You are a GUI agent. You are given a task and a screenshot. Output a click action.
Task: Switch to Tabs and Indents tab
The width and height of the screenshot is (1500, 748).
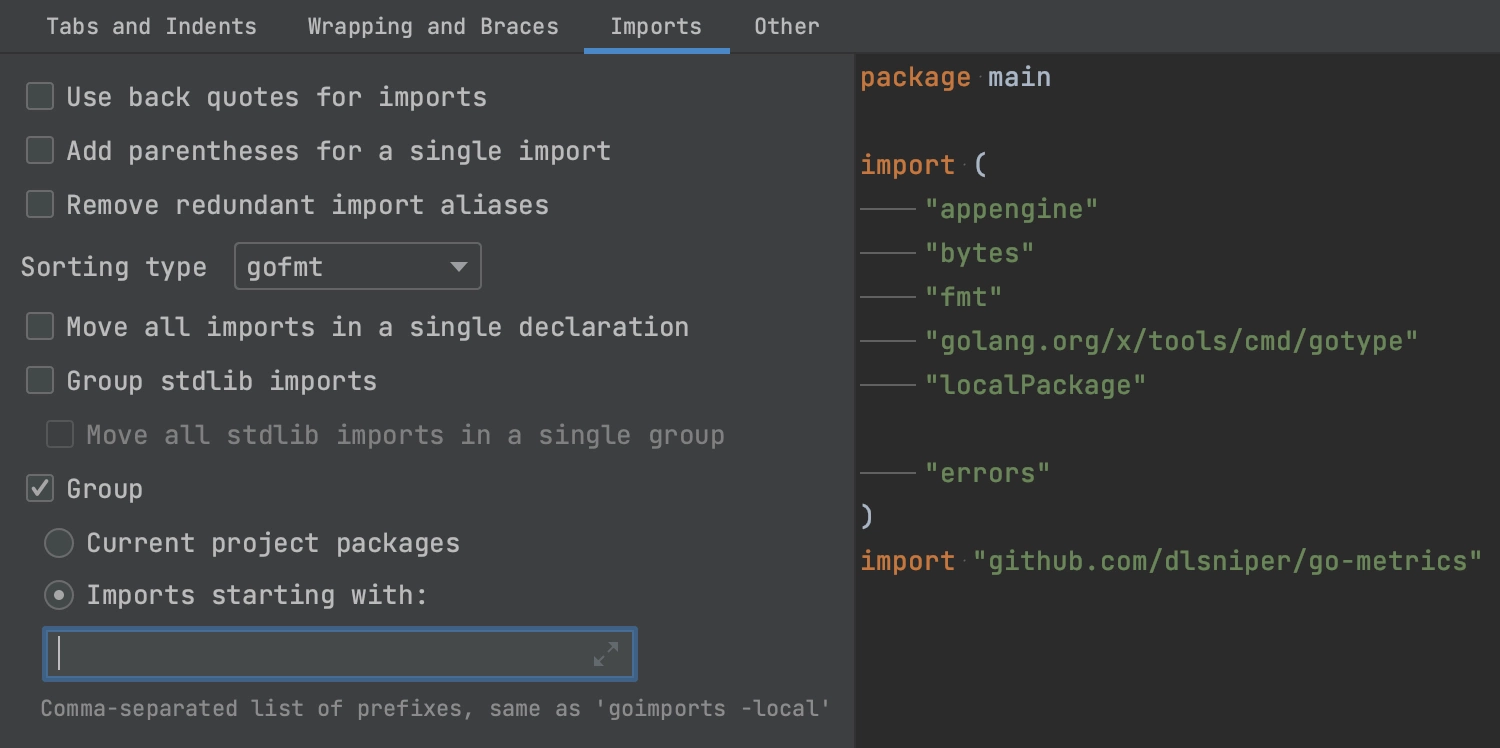coord(151,27)
